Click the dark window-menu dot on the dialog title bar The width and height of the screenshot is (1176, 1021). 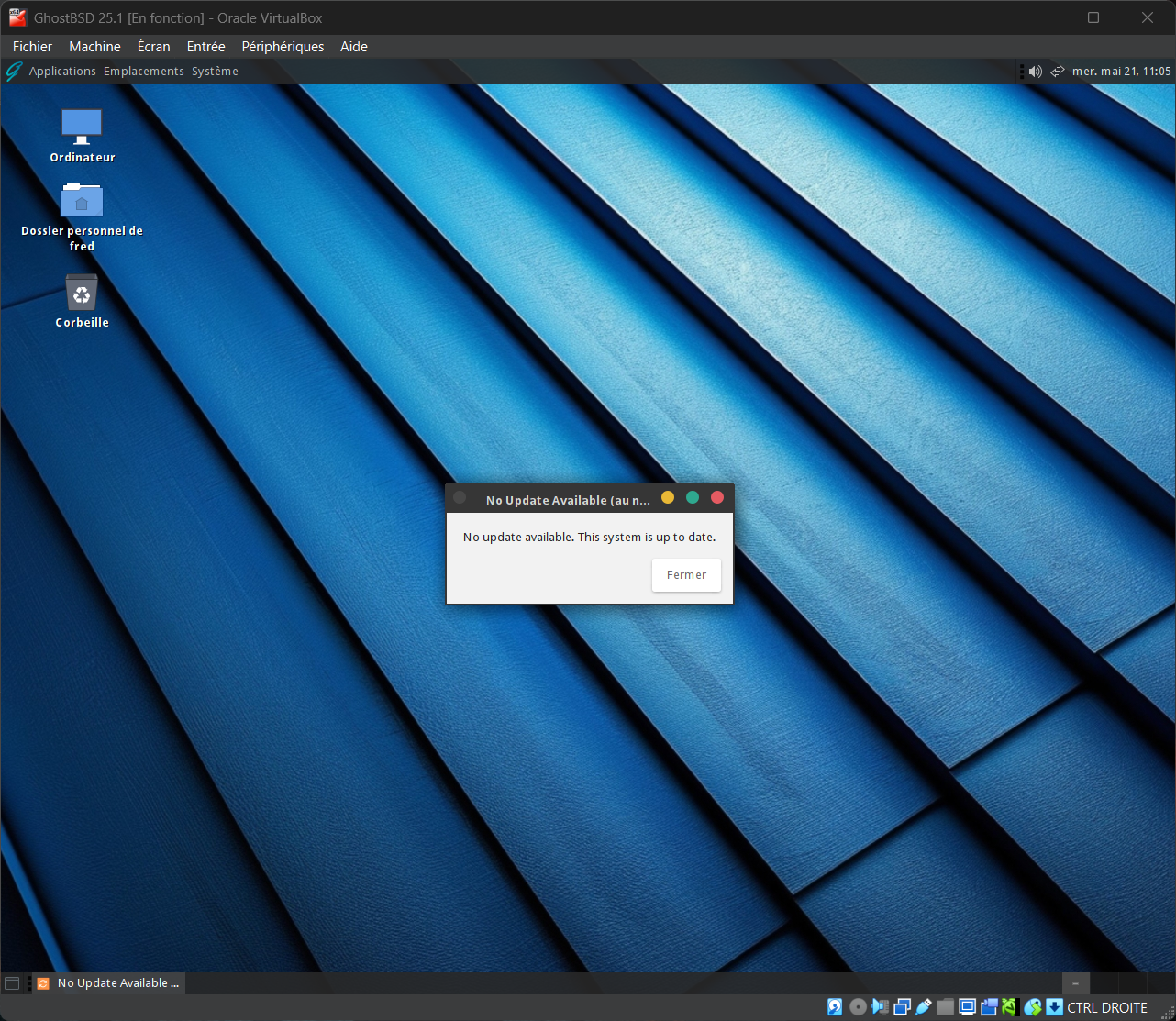click(460, 498)
